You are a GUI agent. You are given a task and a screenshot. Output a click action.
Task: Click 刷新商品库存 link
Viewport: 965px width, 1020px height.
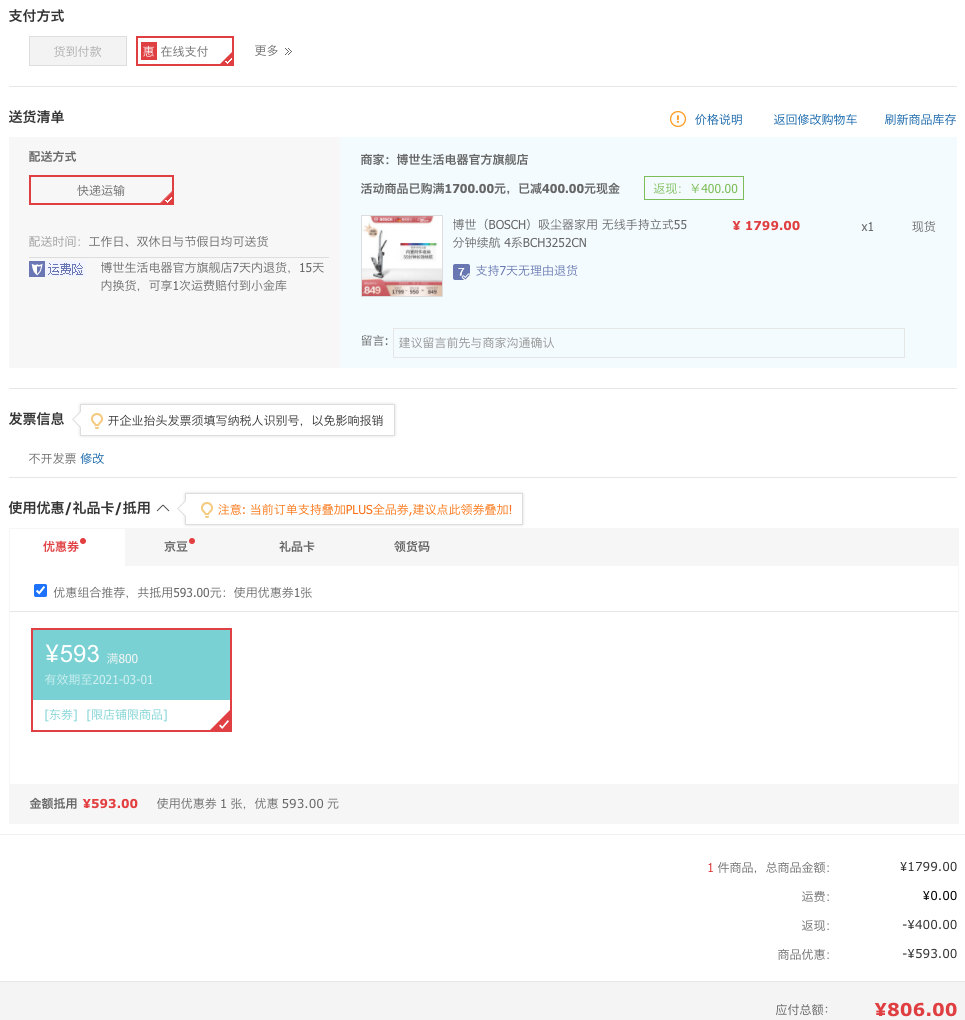point(920,120)
